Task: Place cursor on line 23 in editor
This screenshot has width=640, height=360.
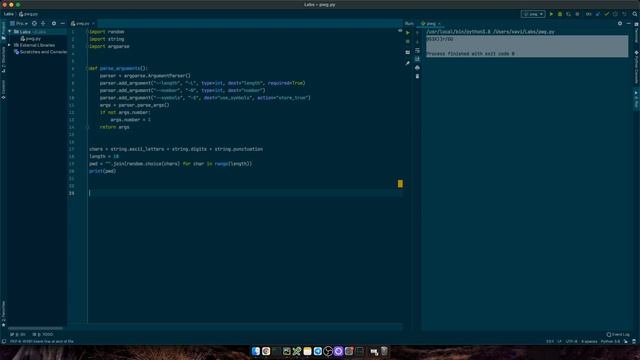Action: 245,193
